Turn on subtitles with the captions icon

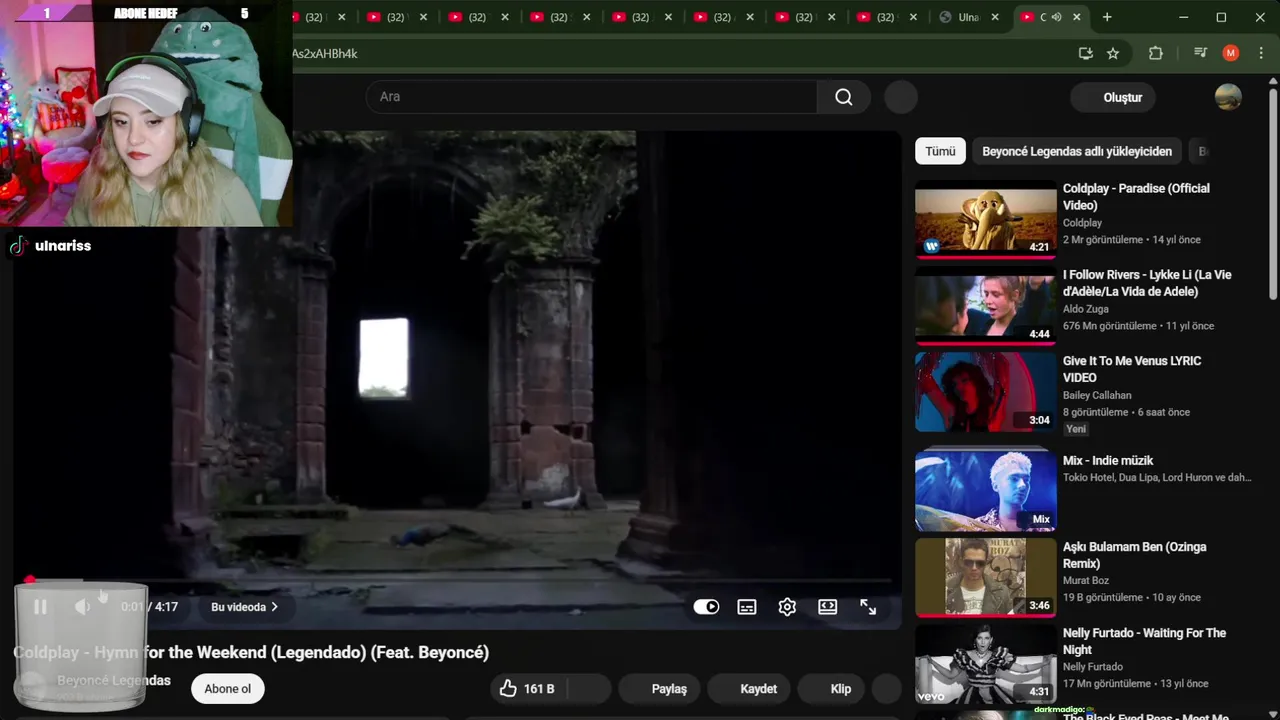(x=747, y=607)
